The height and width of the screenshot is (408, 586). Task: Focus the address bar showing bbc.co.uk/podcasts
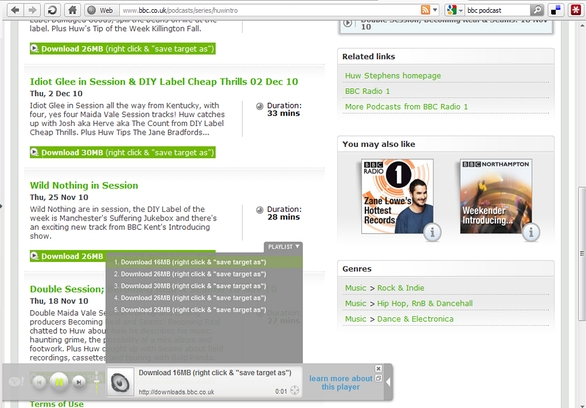coord(269,10)
